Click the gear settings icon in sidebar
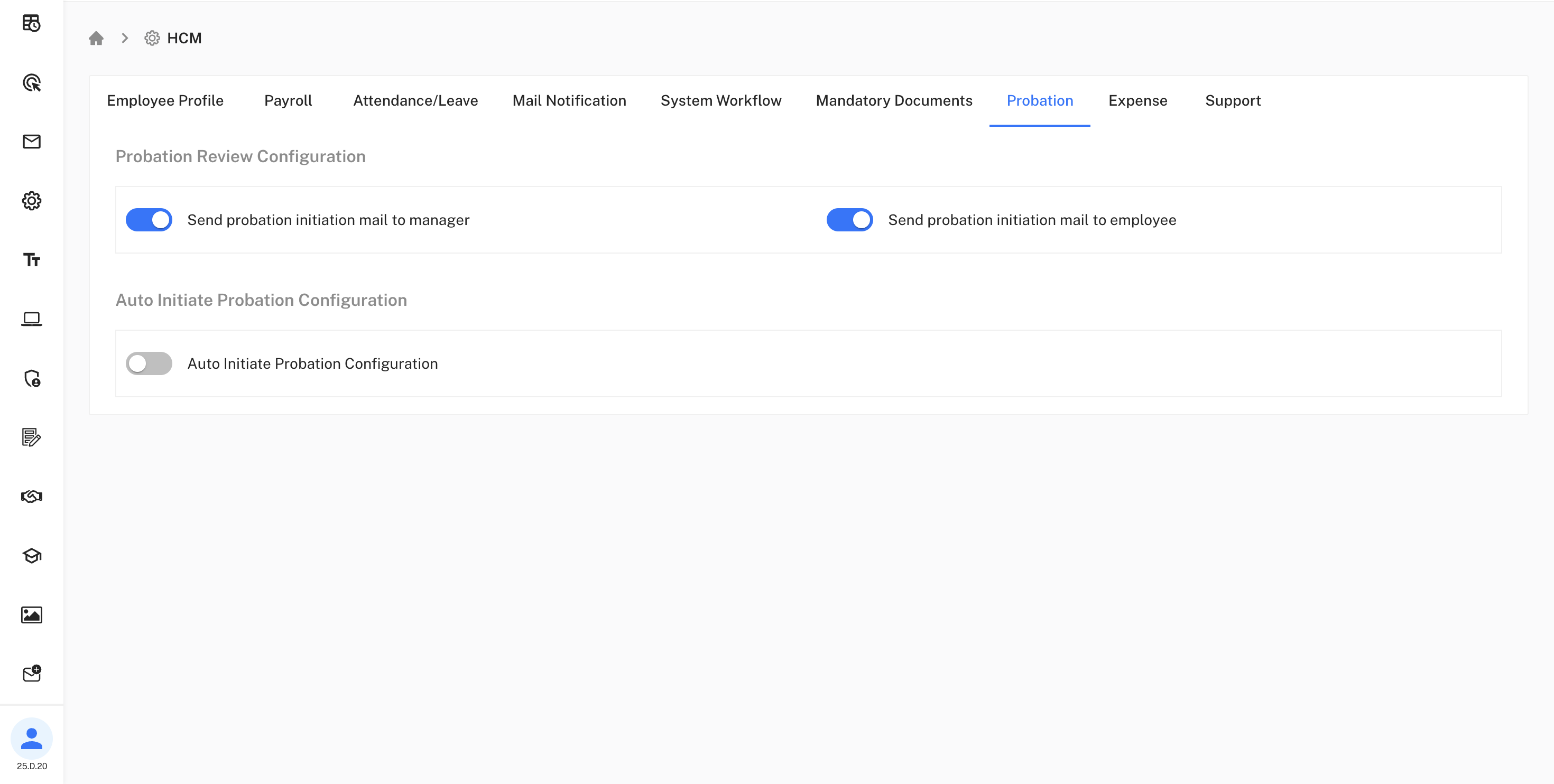This screenshot has height=784, width=1554. tap(31, 201)
